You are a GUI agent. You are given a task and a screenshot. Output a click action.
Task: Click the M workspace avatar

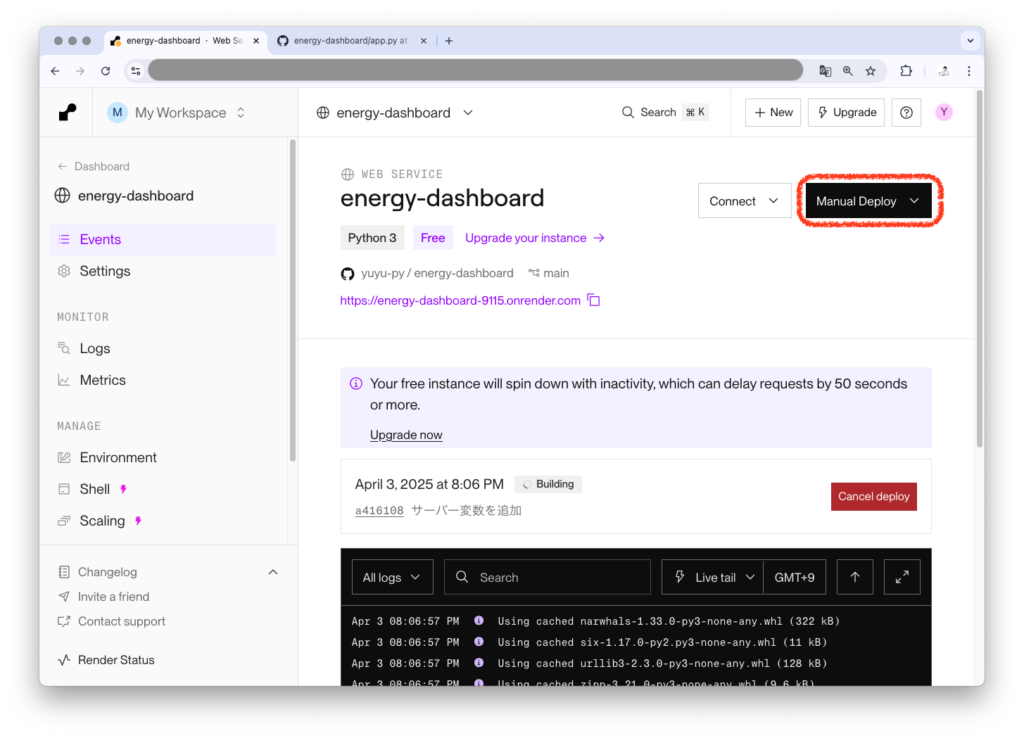click(x=117, y=112)
